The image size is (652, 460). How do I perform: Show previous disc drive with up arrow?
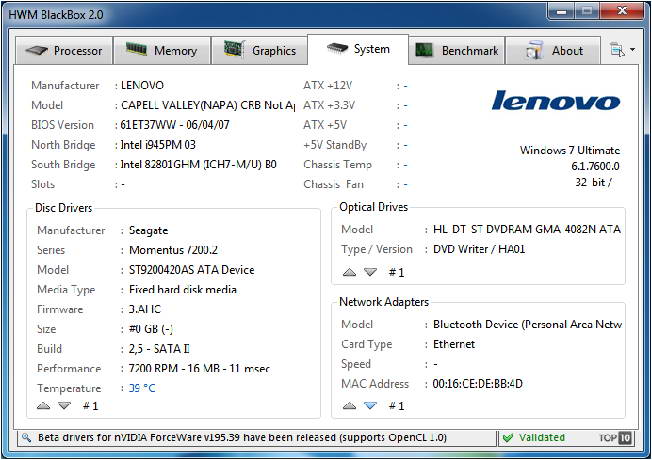[43, 406]
